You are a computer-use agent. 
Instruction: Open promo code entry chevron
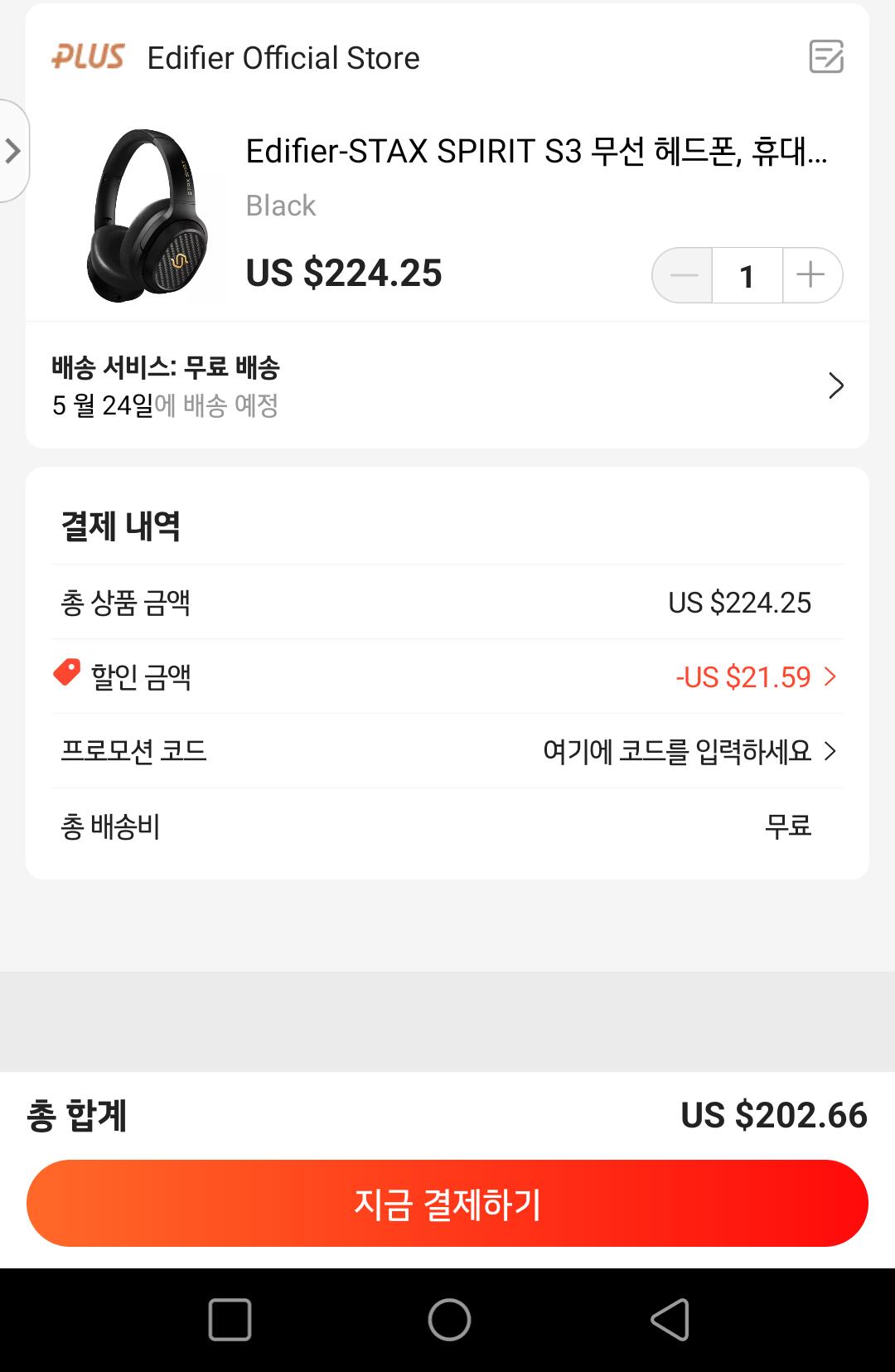coord(830,752)
